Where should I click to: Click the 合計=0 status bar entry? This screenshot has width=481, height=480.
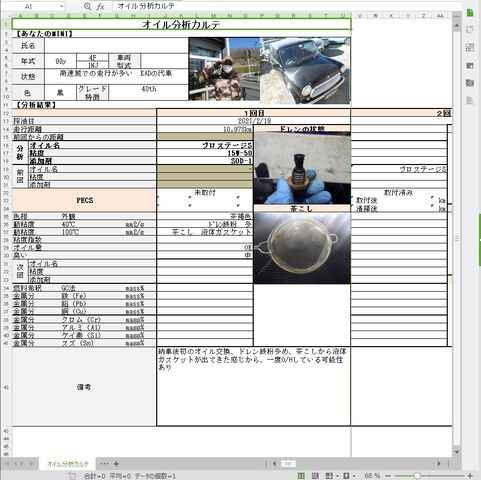click(x=95, y=476)
